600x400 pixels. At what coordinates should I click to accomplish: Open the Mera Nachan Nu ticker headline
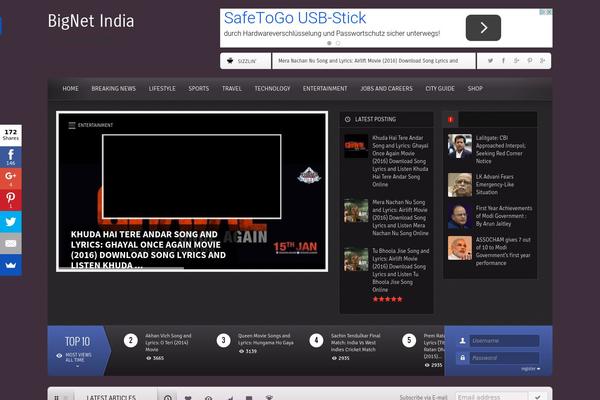(368, 60)
